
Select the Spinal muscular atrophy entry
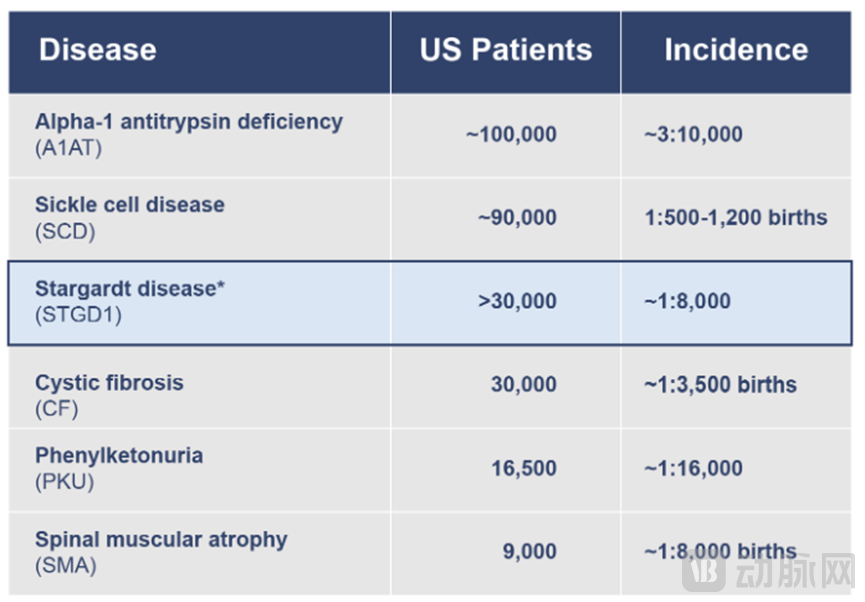[161, 540]
